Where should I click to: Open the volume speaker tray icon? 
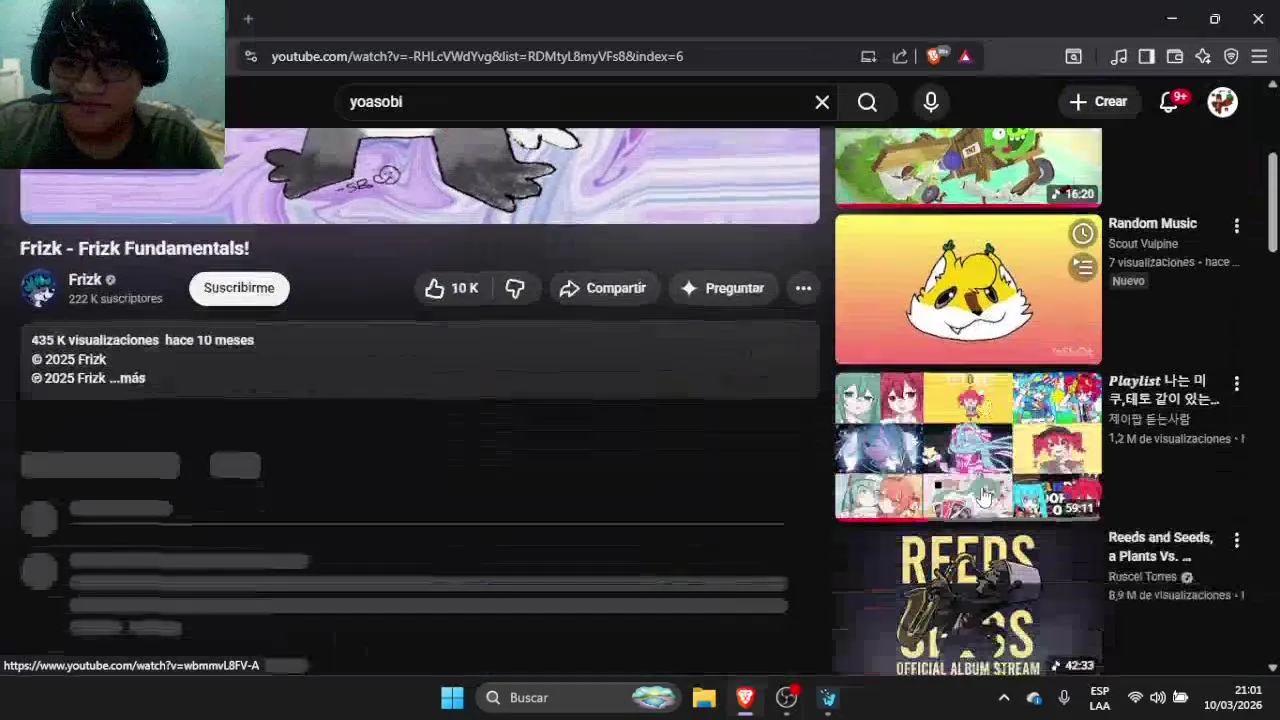tap(1158, 698)
